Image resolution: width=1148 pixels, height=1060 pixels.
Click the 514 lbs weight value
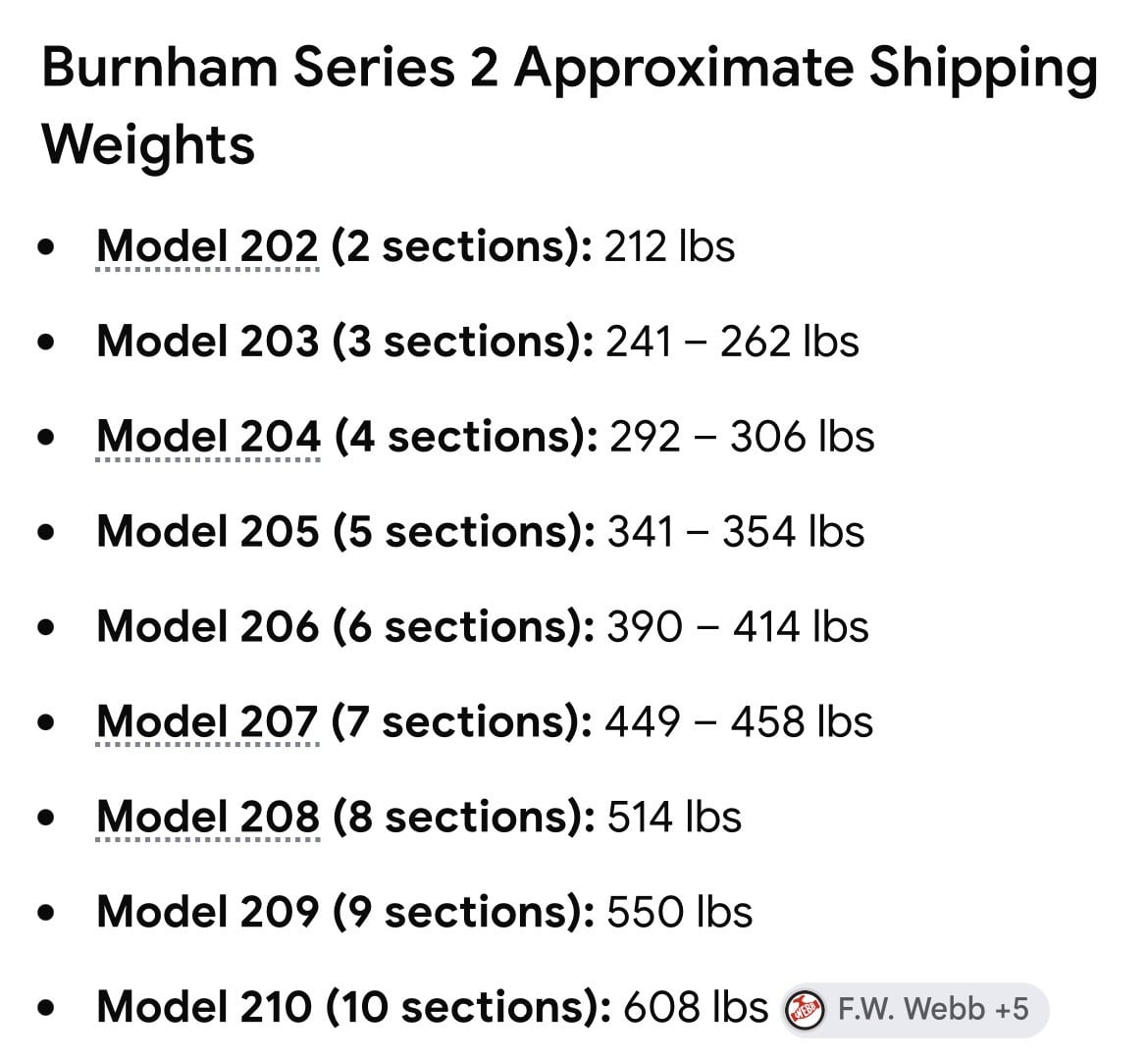pyautogui.click(x=674, y=818)
